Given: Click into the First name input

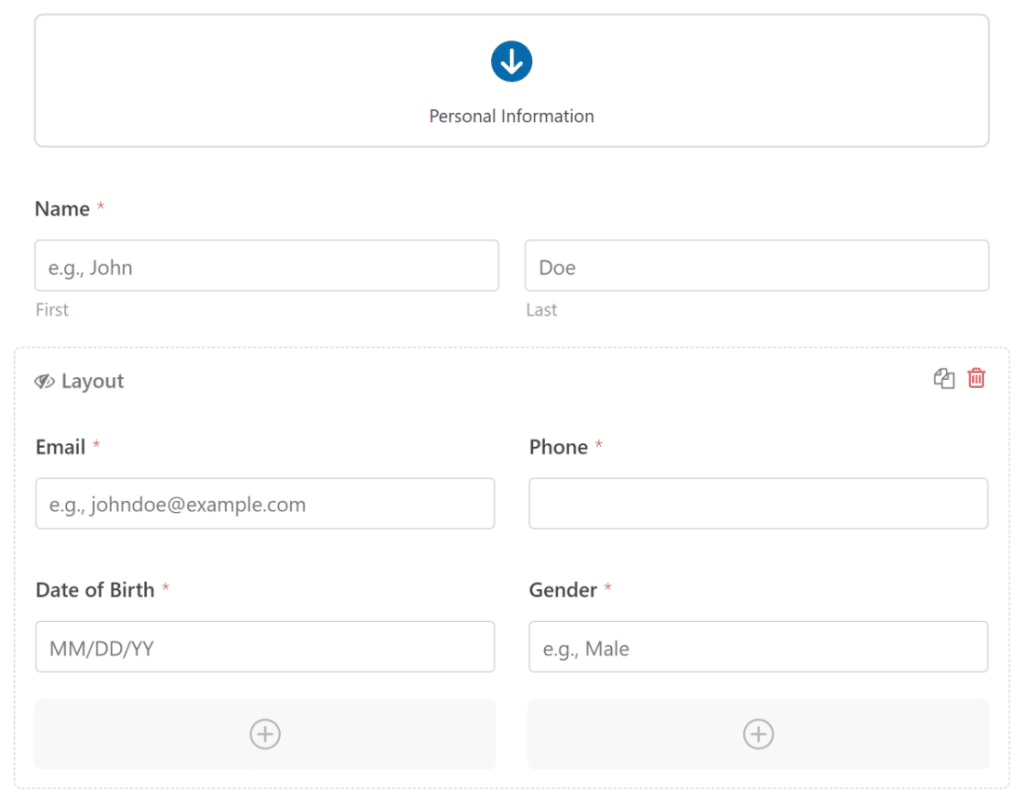Looking at the screenshot, I should 266,266.
